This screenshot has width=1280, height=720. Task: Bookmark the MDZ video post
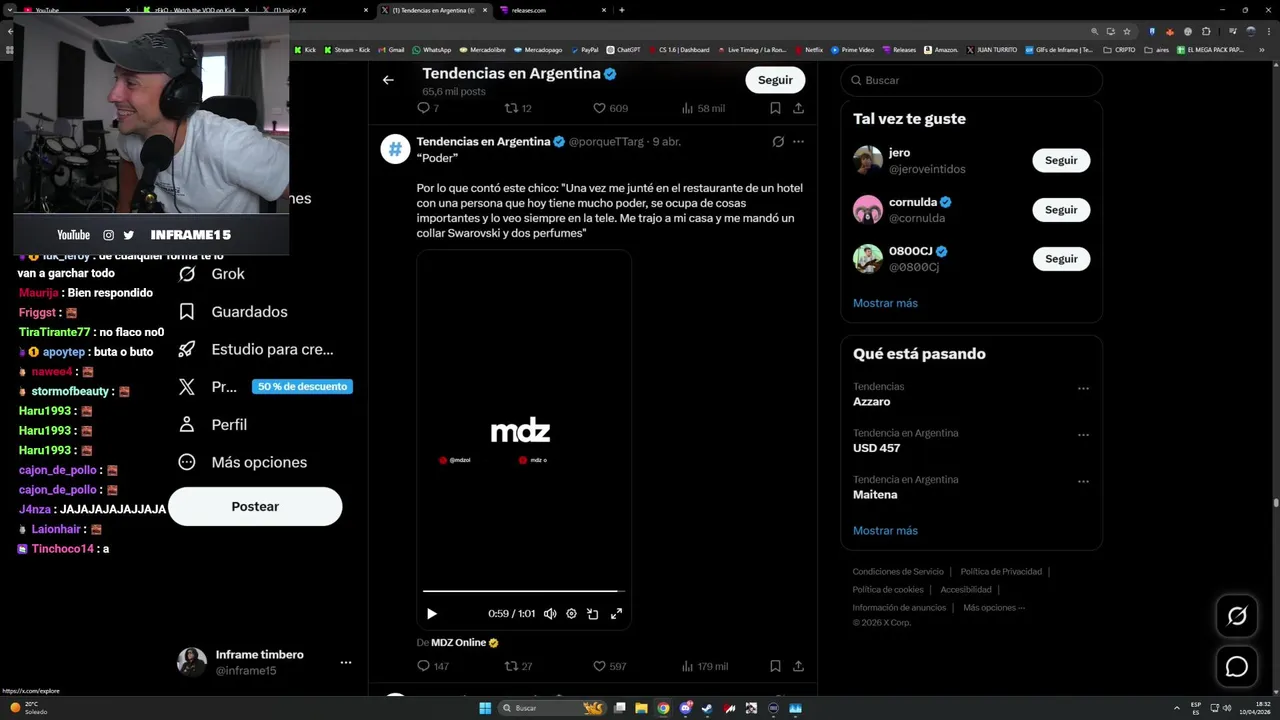pyautogui.click(x=775, y=666)
